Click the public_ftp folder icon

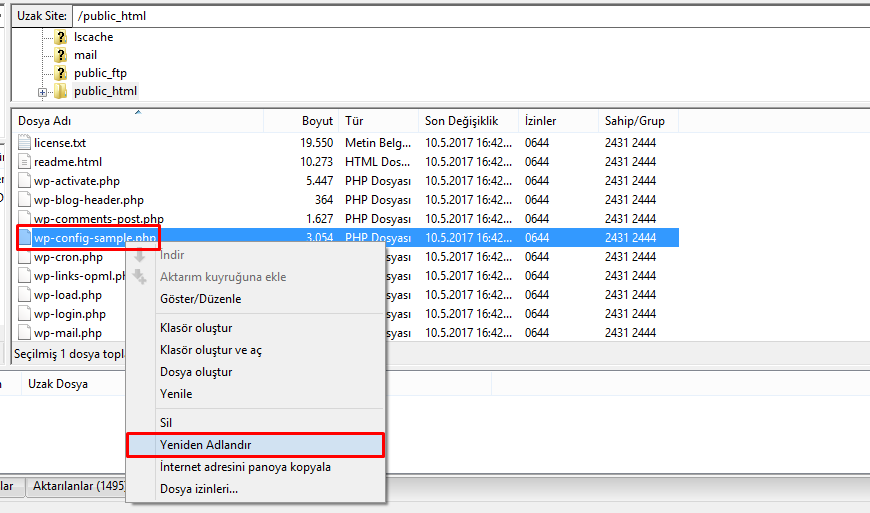pos(61,73)
